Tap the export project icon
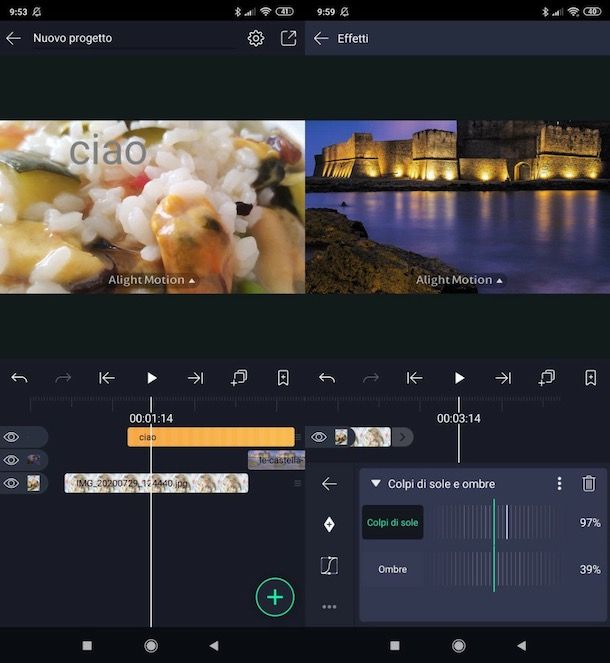Screen dimensions: 610x663 (x=288, y=38)
